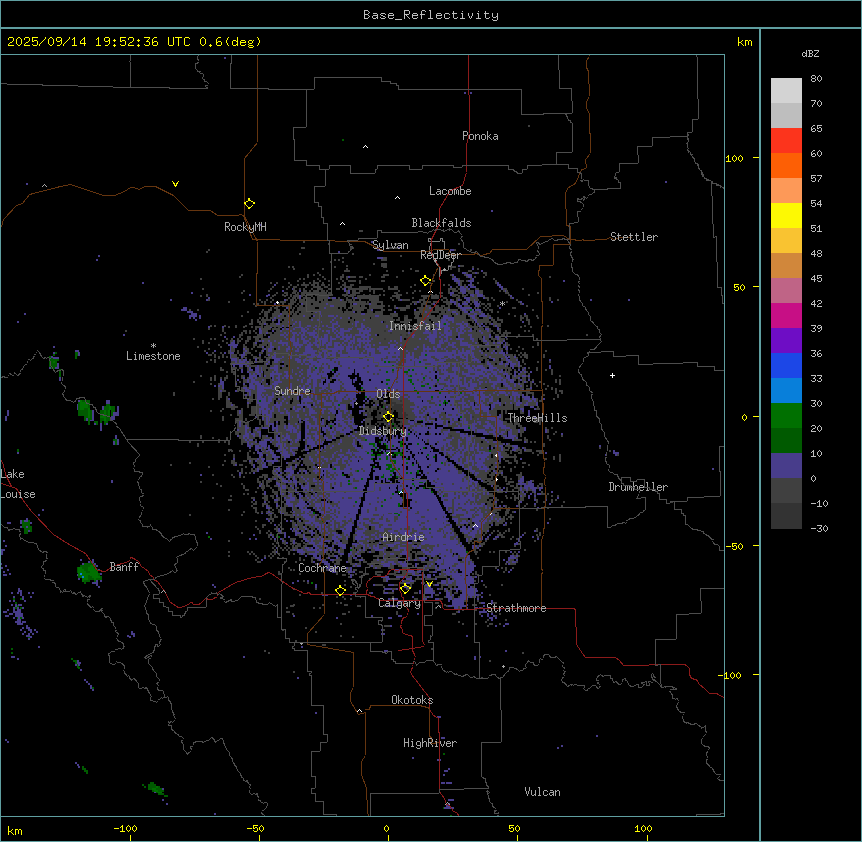This screenshot has width=862, height=842.
Task: Click the Cochrane city label
Action: (x=322, y=568)
